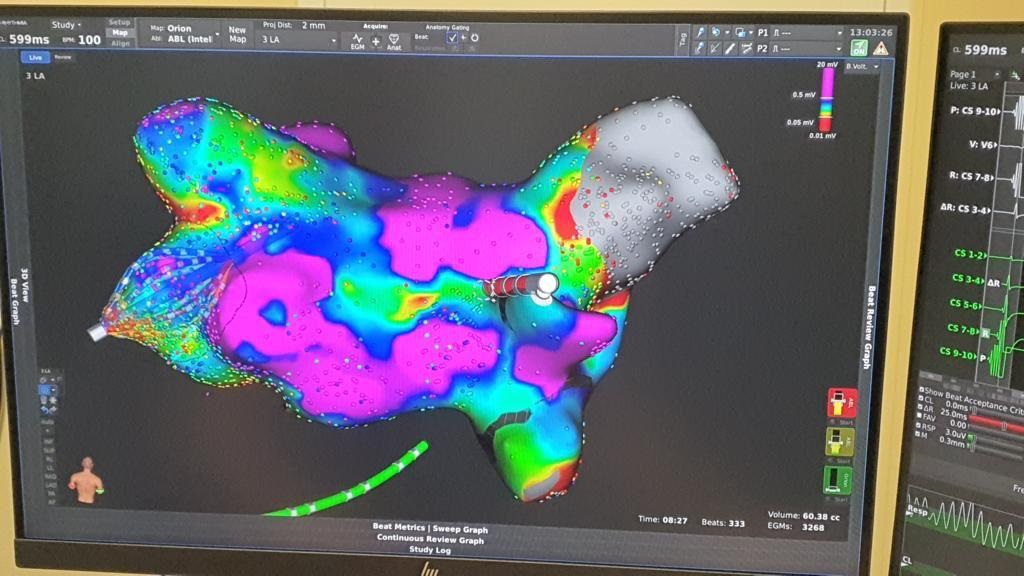The width and height of the screenshot is (1024, 576).
Task: Select the straight line tool icon
Action: (x=730, y=48)
